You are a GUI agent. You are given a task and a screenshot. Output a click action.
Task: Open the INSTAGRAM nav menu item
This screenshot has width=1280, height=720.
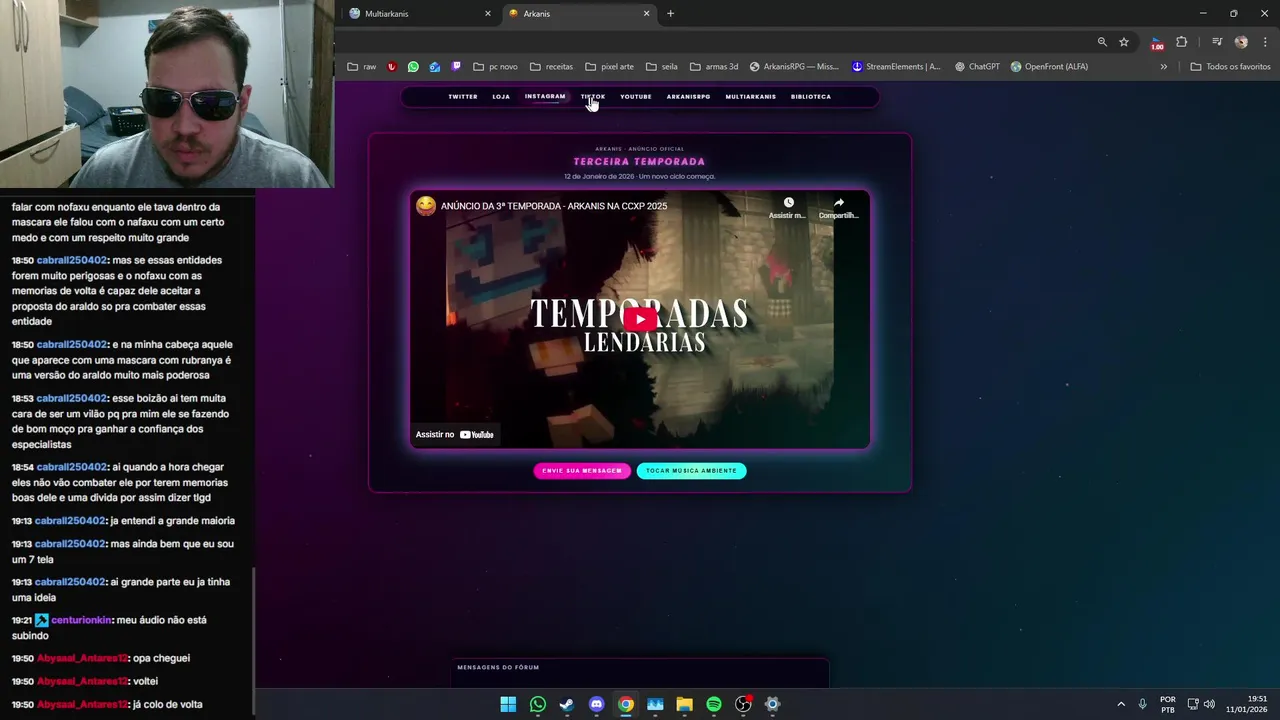point(545,97)
